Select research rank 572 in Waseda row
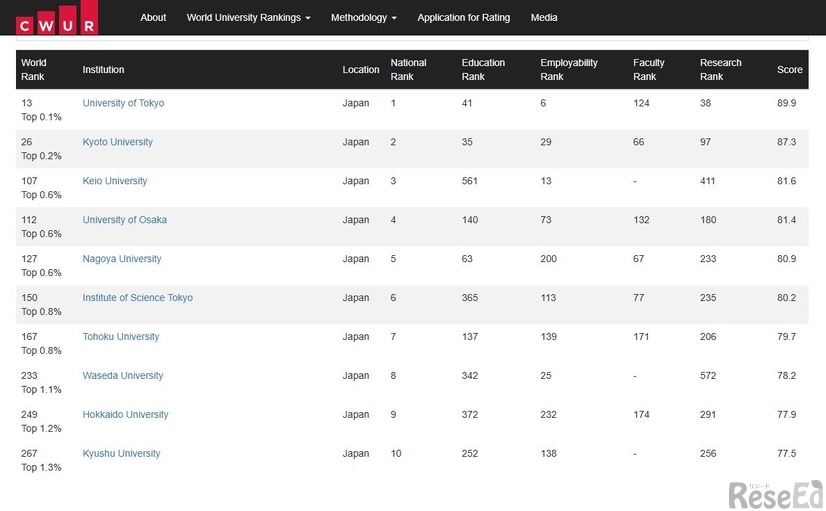This screenshot has height=511, width=826. [708, 376]
